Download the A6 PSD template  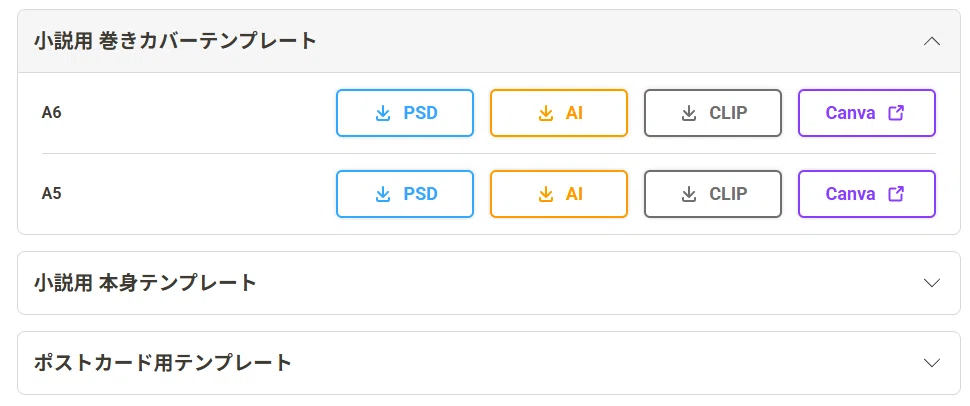405,113
